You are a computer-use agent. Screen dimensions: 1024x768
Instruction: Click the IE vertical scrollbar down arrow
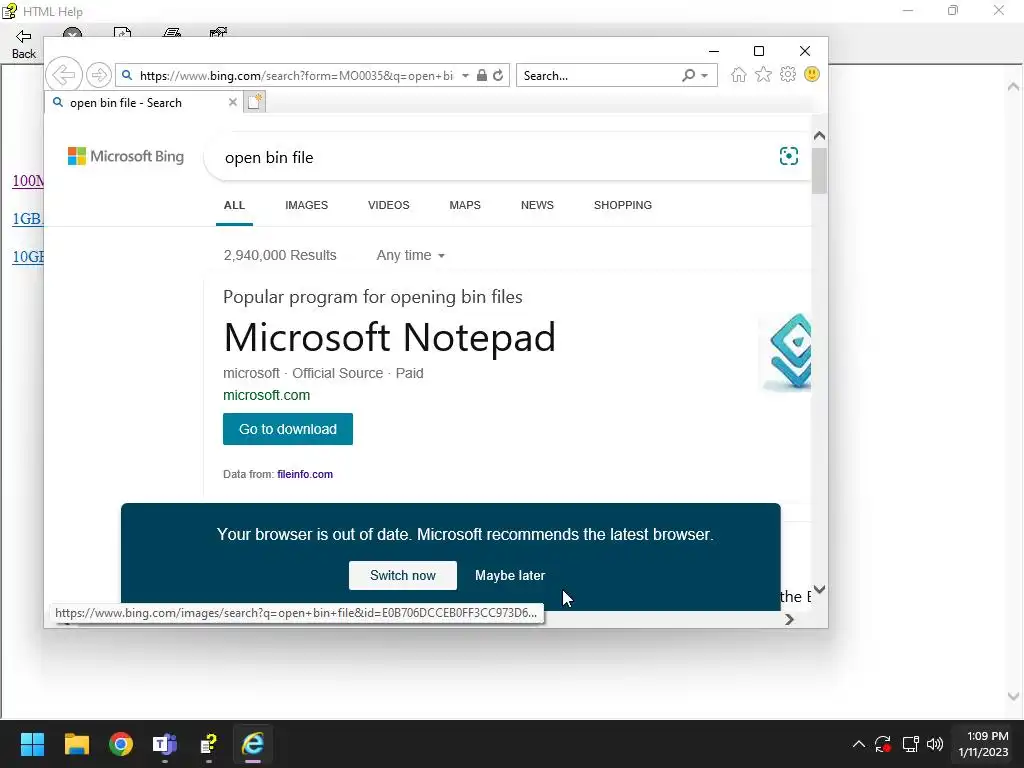point(820,589)
